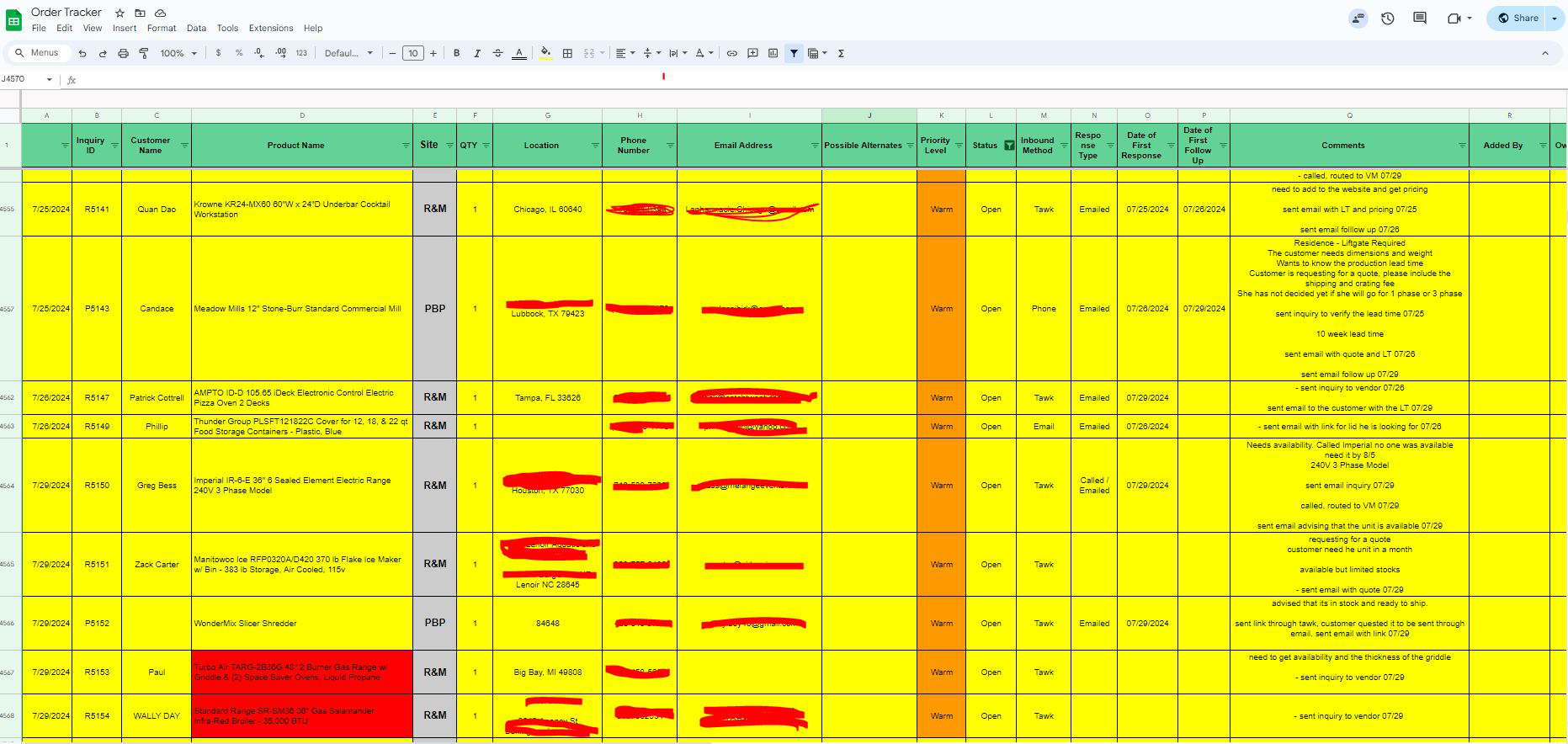Toggle bold formatting
1568x744 pixels.
[x=457, y=53]
